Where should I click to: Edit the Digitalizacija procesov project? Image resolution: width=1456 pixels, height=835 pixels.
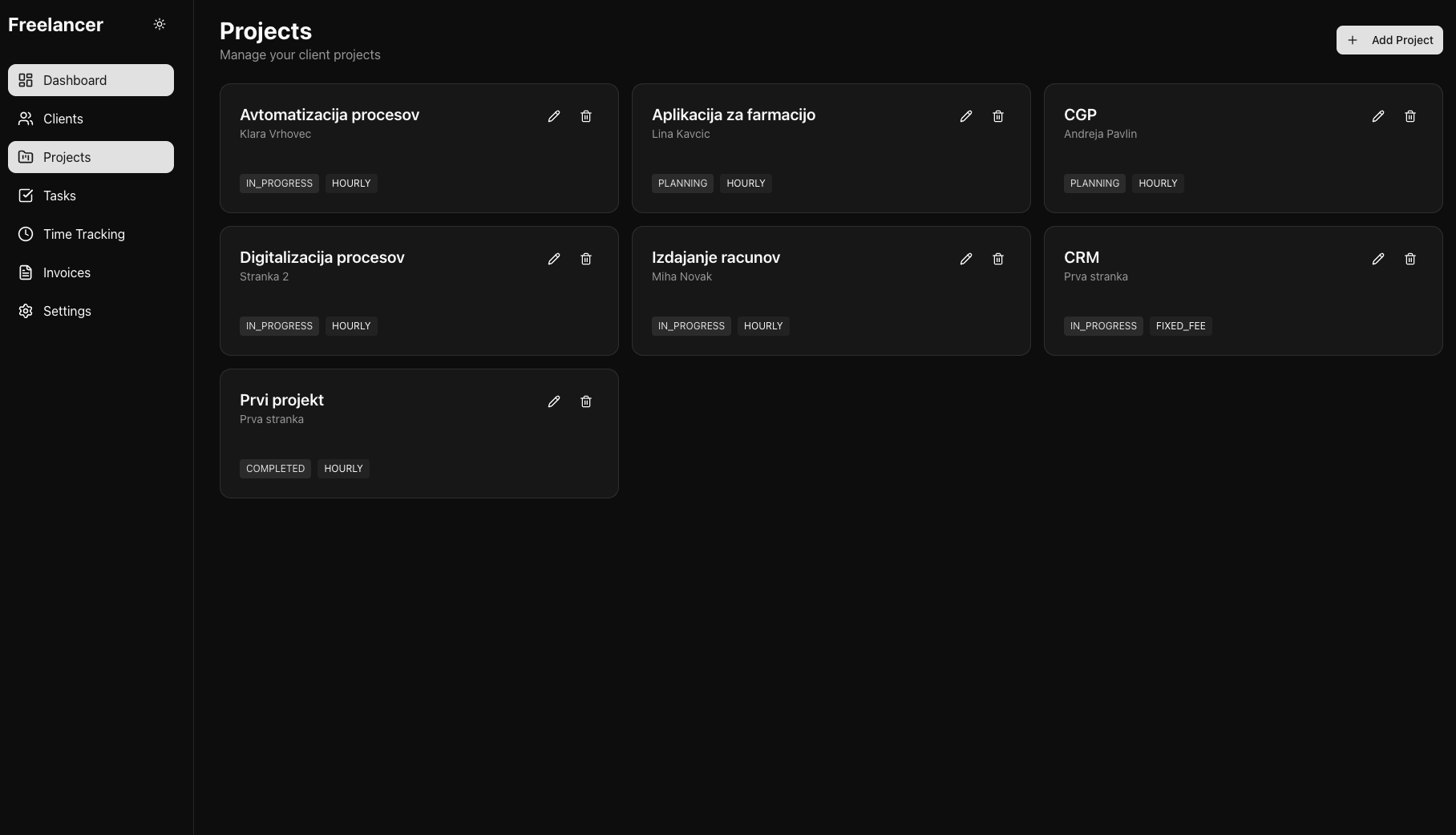pyautogui.click(x=554, y=259)
